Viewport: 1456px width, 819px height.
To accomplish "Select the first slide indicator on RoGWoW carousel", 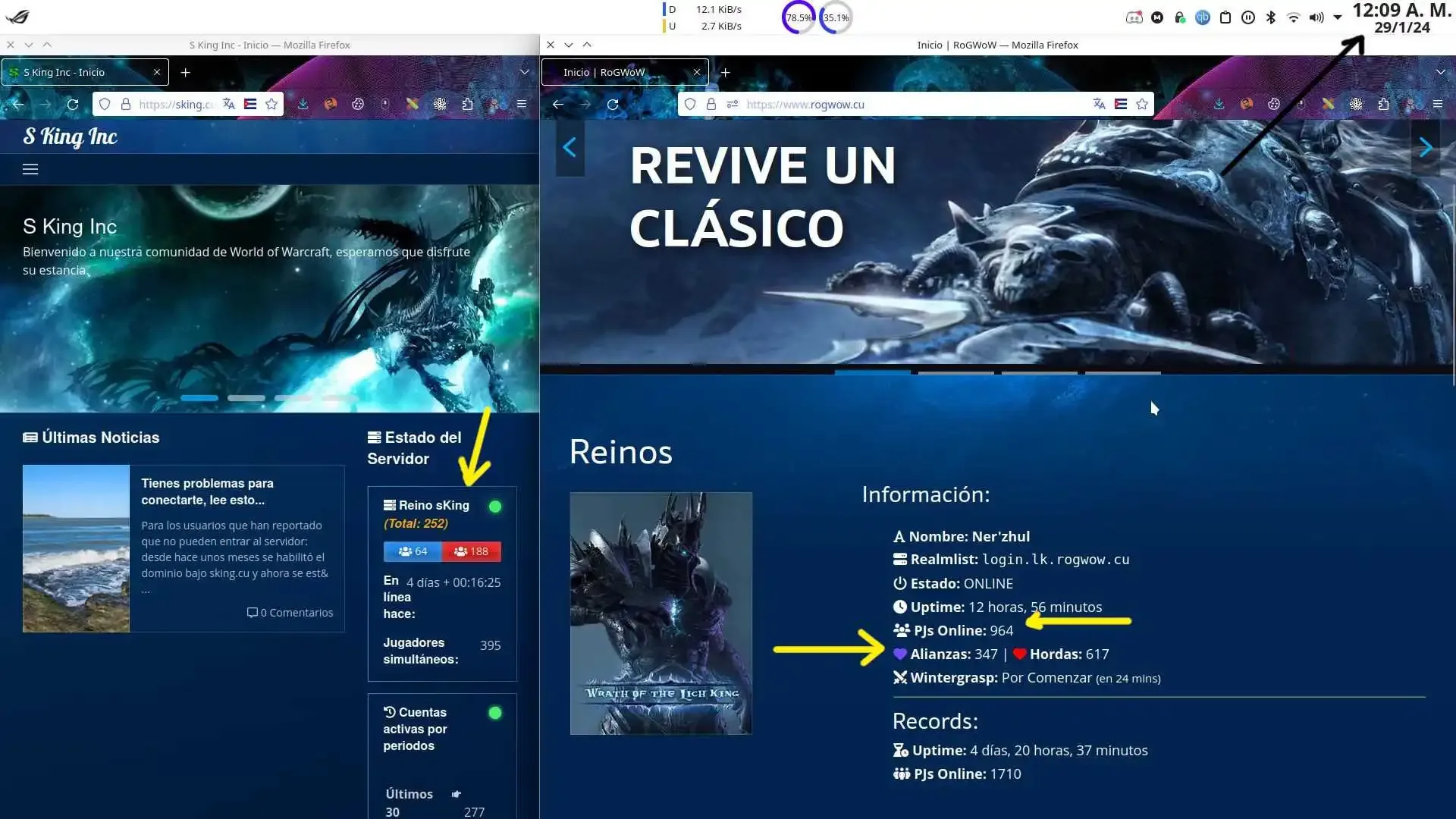I will (873, 372).
